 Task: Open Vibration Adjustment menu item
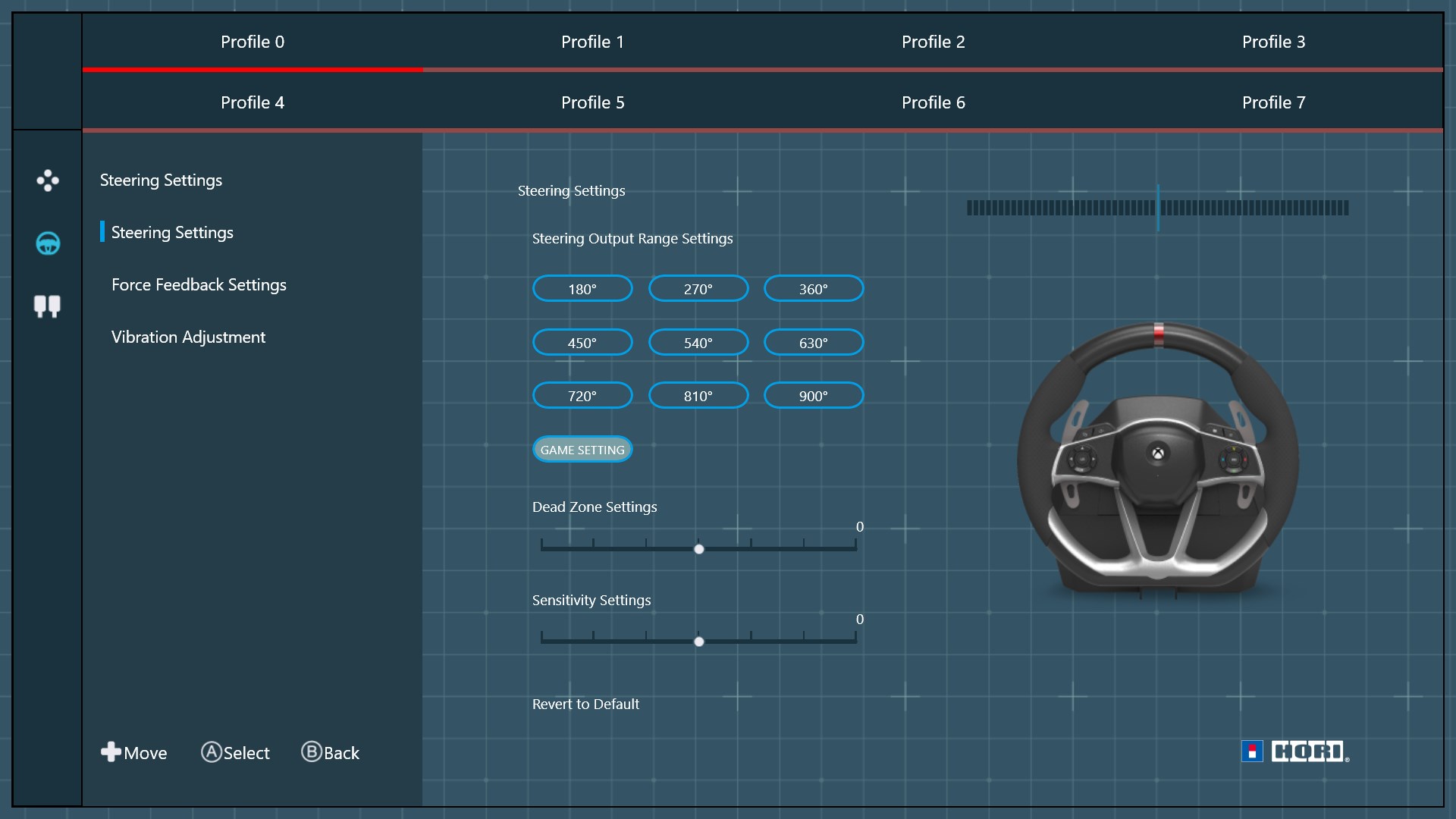coord(188,337)
